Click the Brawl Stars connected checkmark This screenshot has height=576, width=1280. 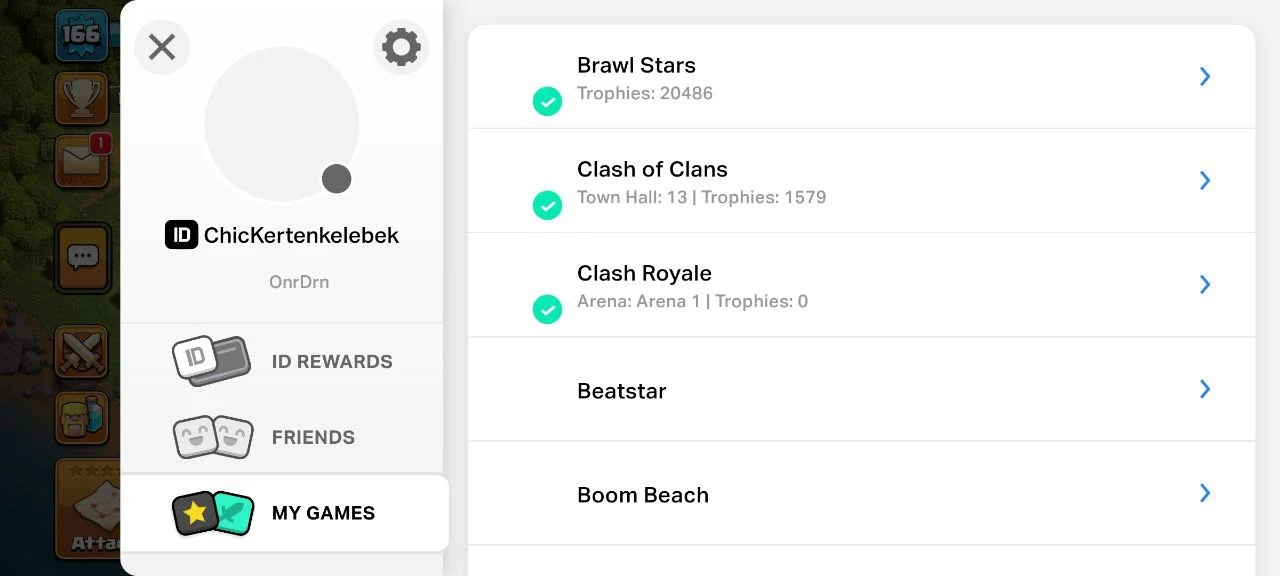point(547,101)
